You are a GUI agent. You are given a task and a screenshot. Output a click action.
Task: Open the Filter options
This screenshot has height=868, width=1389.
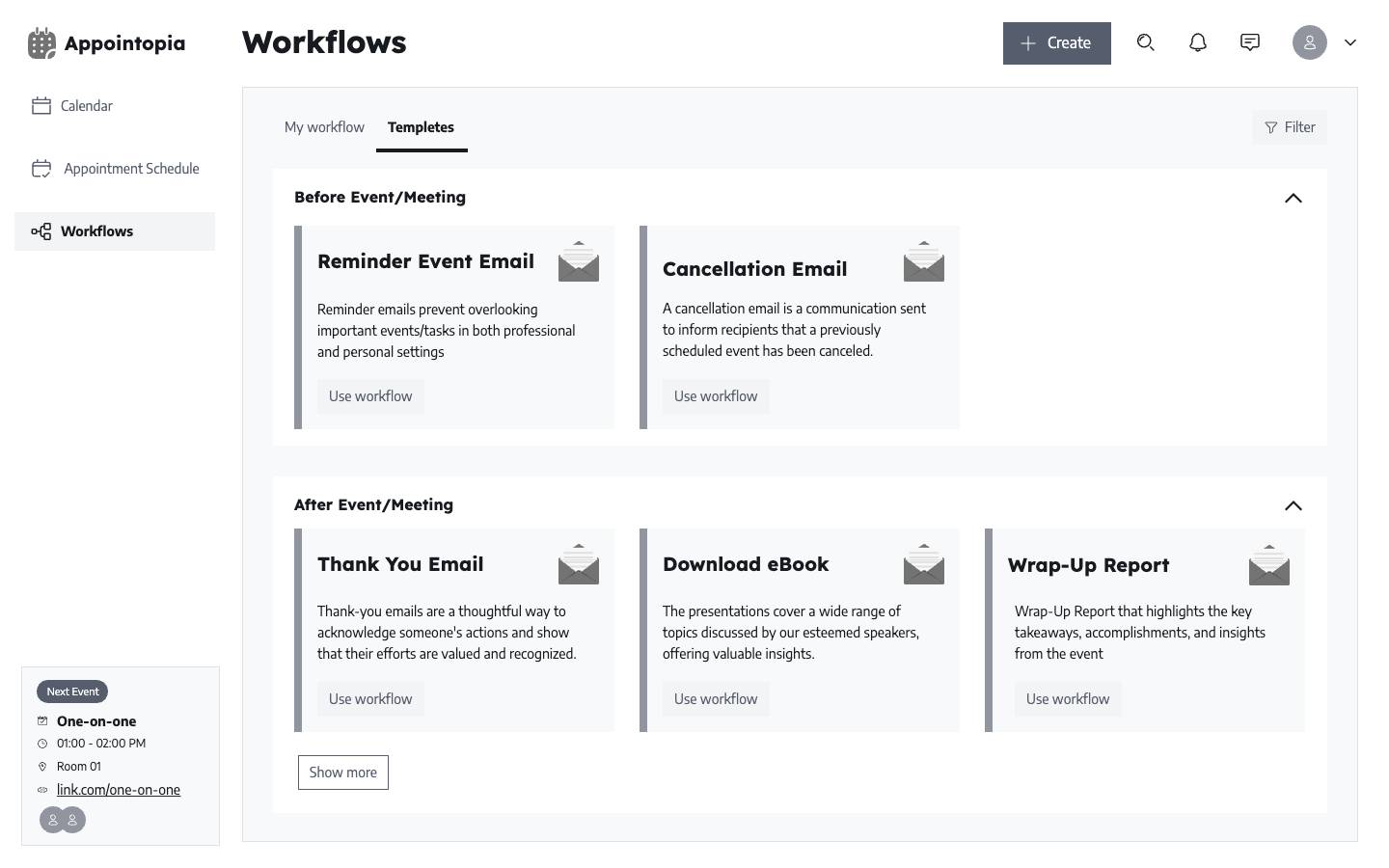[1290, 127]
